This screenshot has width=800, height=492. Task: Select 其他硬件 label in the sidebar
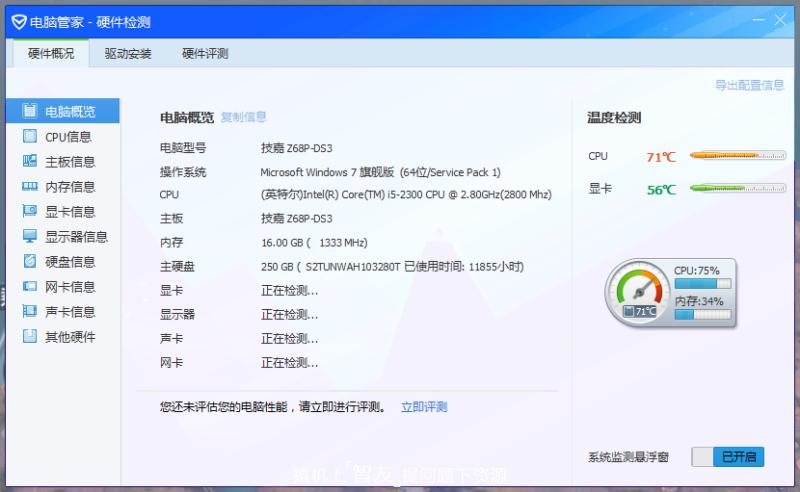click(x=70, y=337)
